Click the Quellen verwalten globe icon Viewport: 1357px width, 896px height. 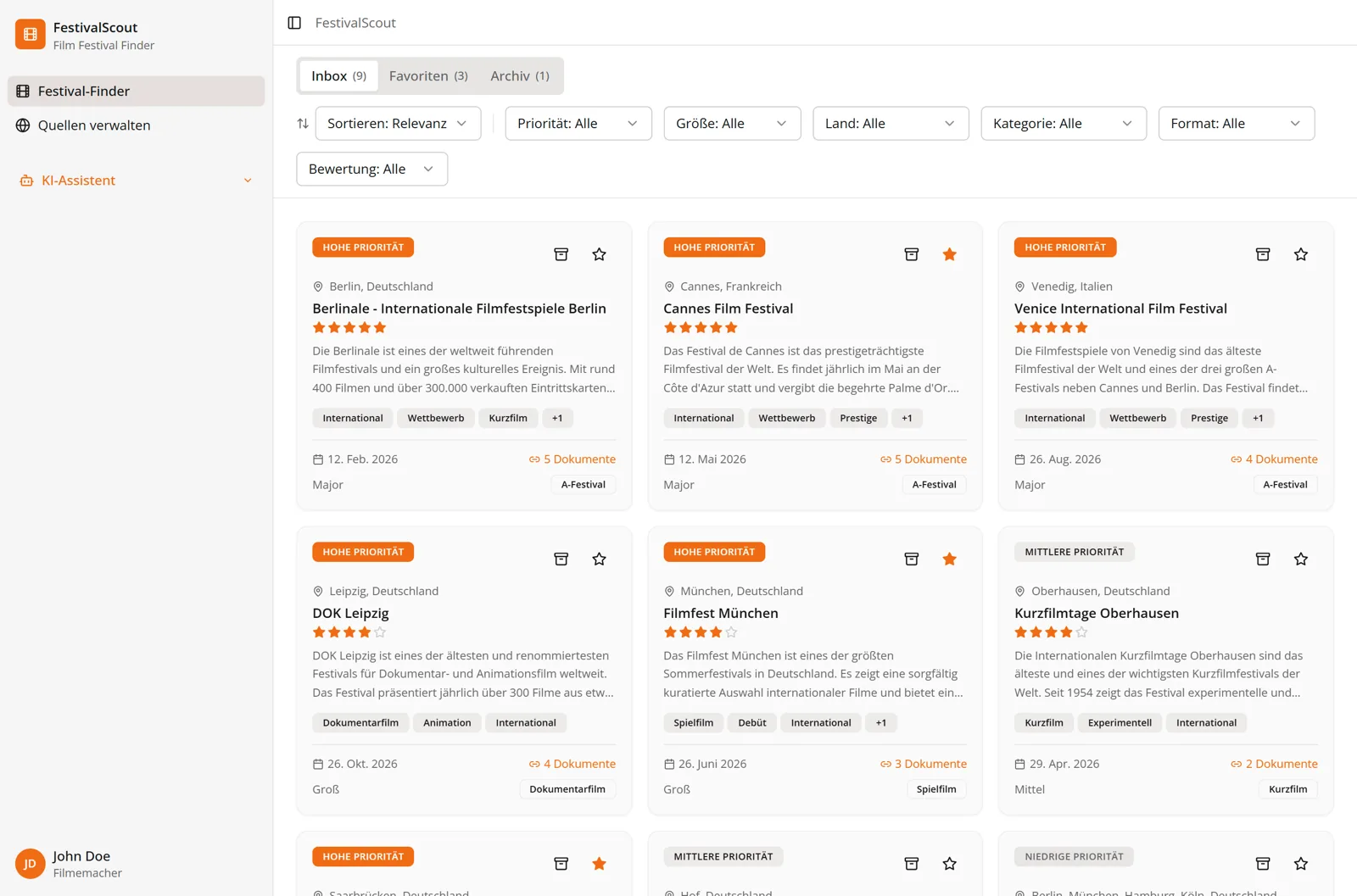(x=23, y=125)
